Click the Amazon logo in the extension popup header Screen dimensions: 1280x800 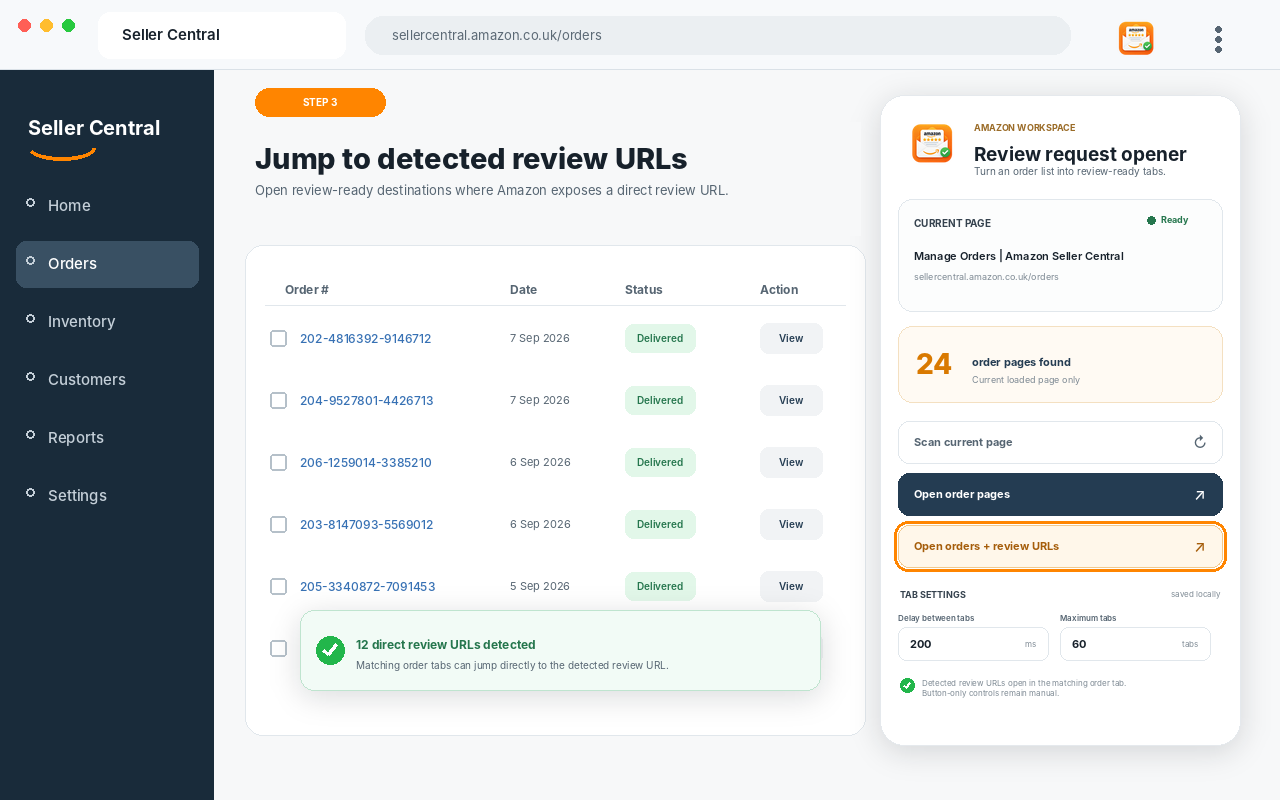931,143
